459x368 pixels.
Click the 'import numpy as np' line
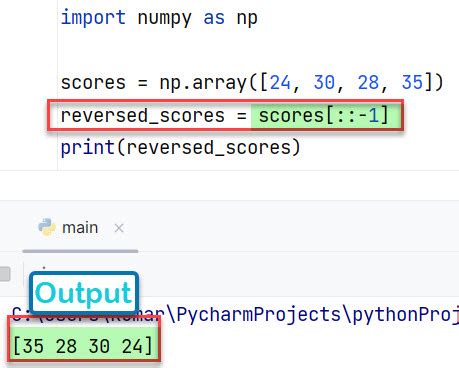pos(159,18)
